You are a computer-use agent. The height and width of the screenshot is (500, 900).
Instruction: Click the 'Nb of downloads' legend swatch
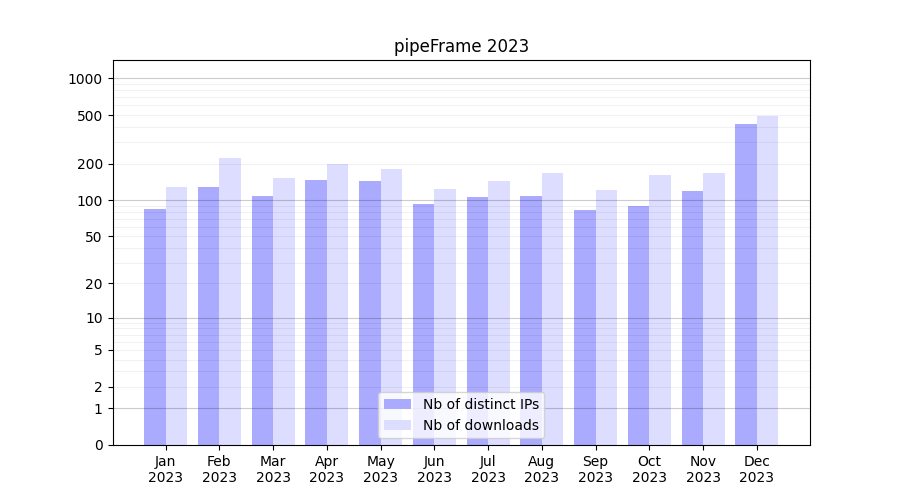(x=397, y=425)
